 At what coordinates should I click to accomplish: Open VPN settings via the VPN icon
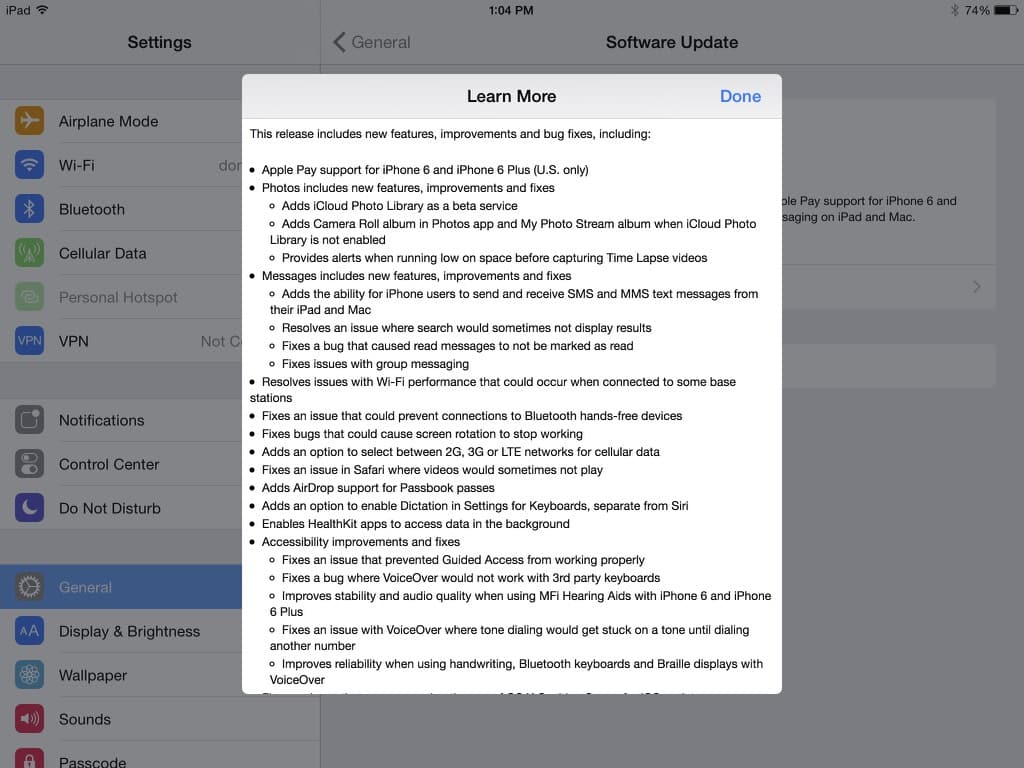(29, 341)
